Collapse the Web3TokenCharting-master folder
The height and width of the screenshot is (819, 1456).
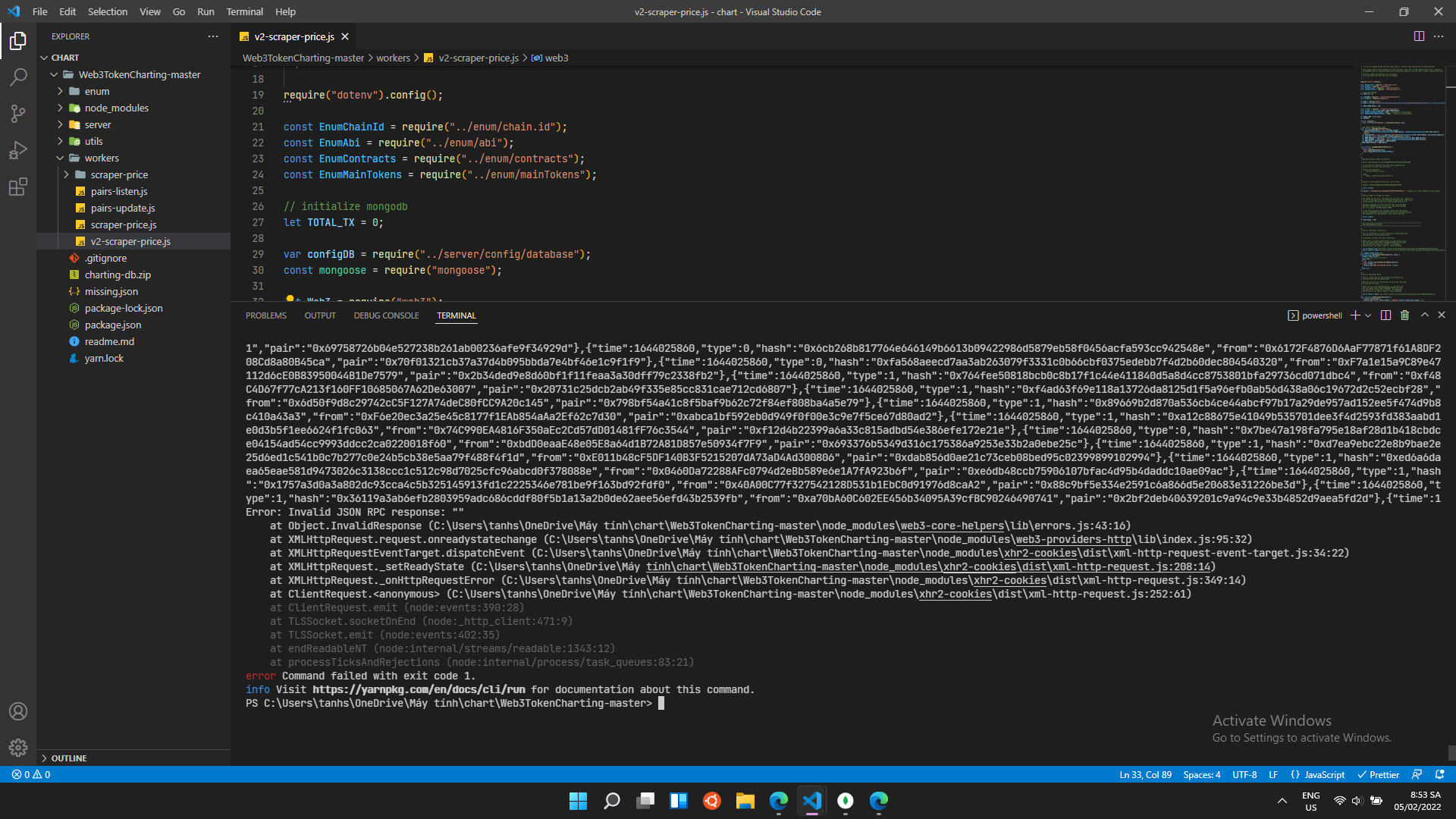click(133, 74)
